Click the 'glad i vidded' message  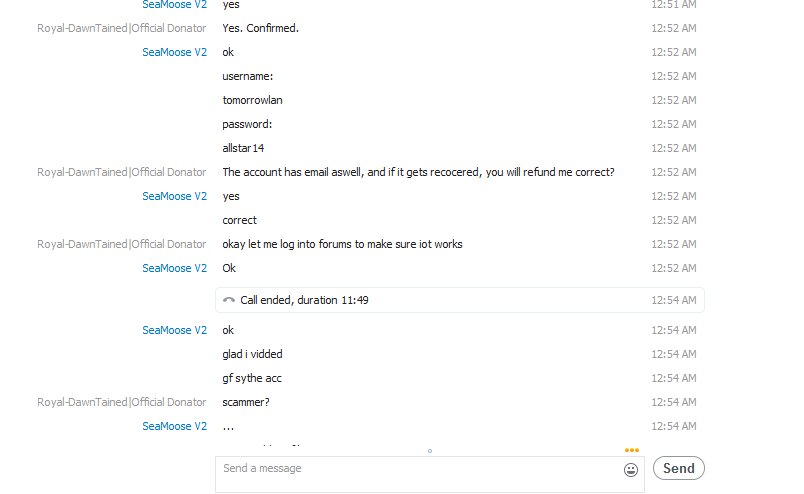252,354
